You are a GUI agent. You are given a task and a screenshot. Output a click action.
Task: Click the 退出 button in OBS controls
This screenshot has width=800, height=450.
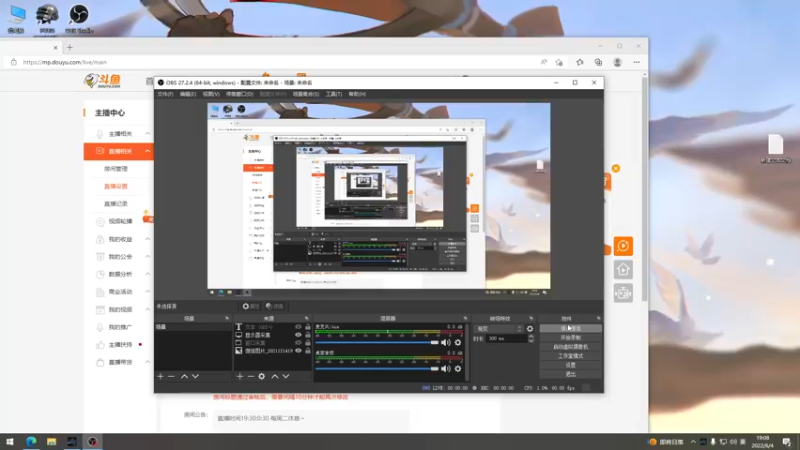570,374
